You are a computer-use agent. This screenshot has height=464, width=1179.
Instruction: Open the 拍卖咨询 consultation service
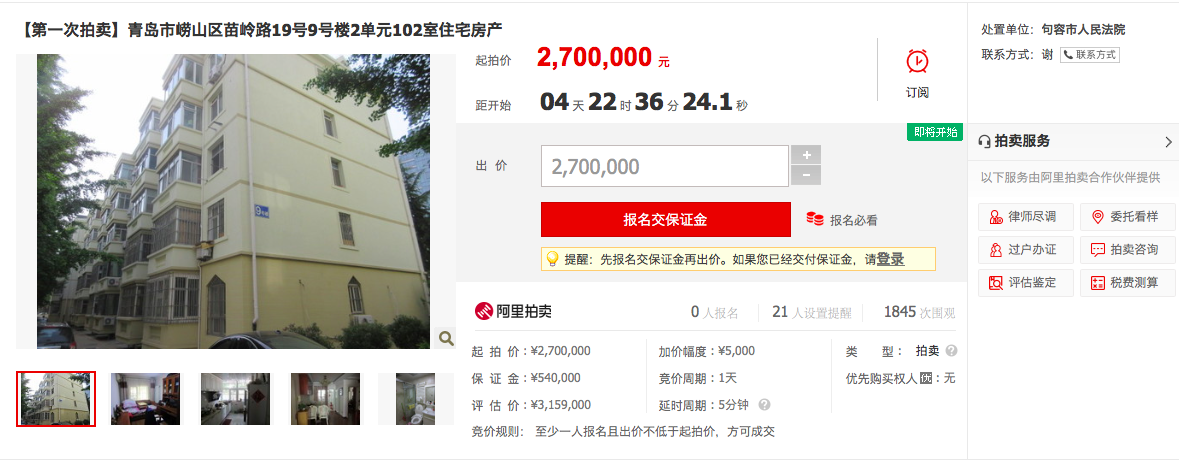coord(1127,250)
